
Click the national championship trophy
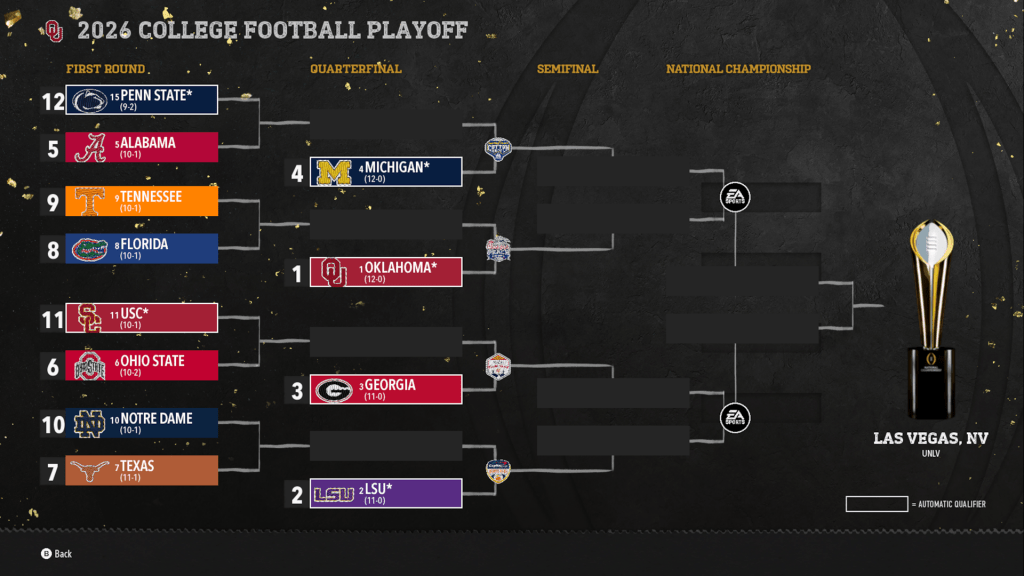930,320
